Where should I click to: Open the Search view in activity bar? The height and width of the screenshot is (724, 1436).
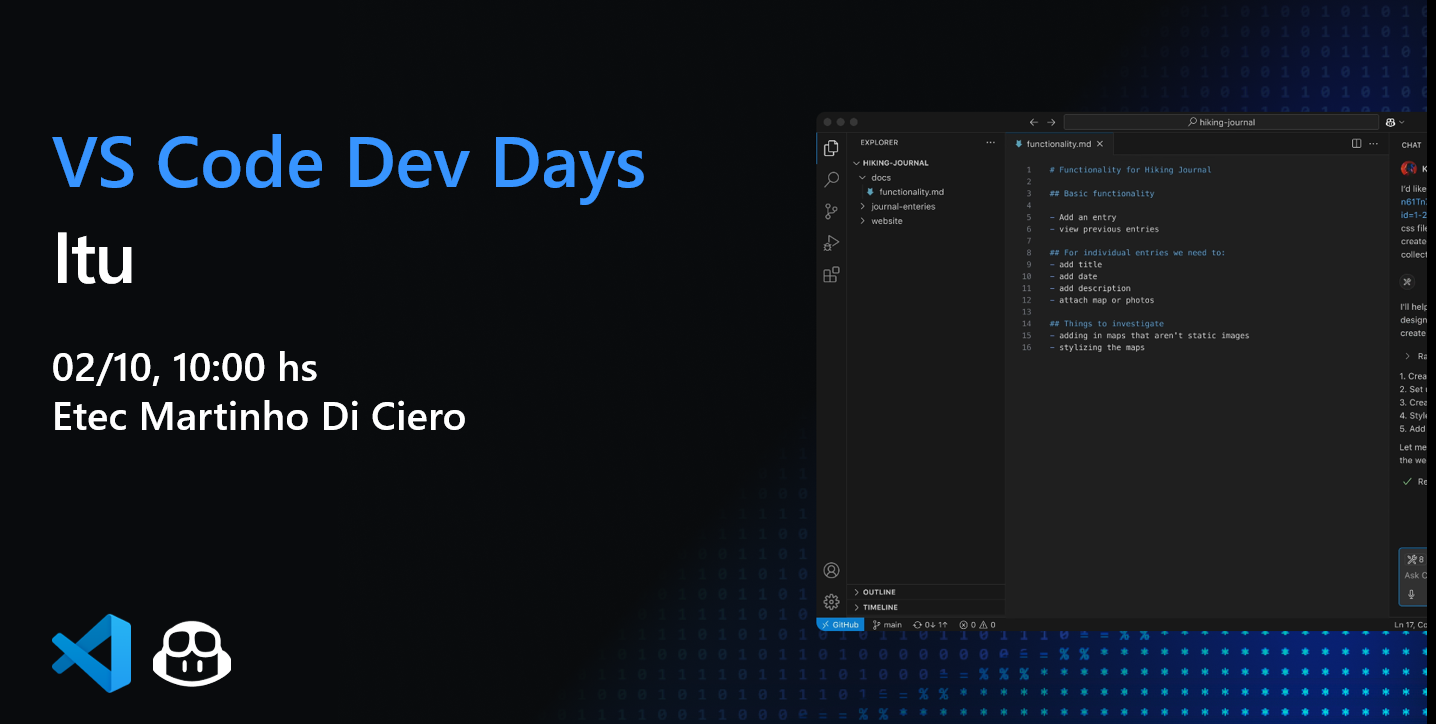[x=831, y=180]
